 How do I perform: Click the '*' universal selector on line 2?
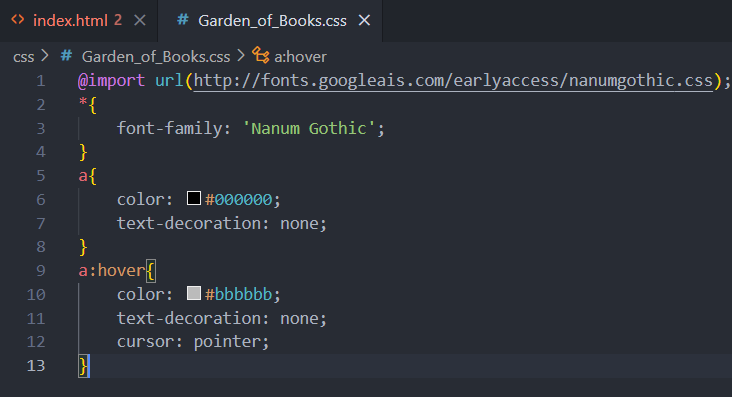(x=83, y=103)
